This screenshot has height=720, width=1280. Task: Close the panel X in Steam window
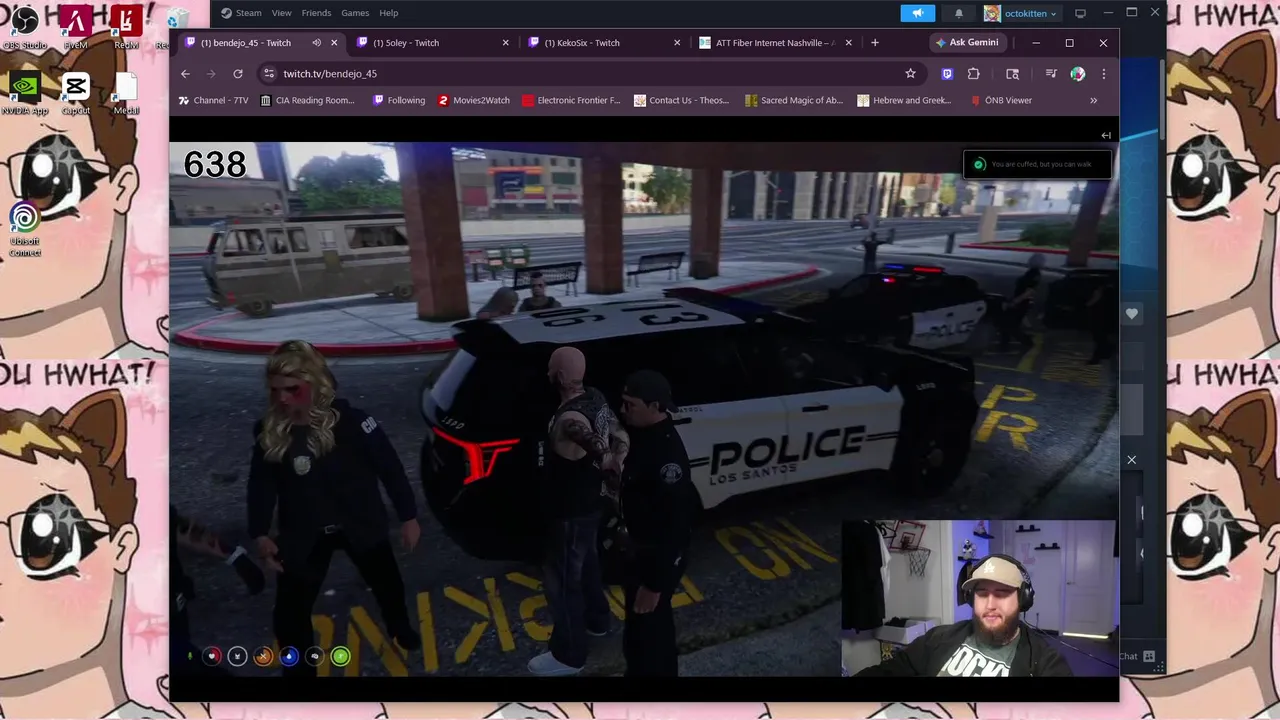click(x=1132, y=460)
